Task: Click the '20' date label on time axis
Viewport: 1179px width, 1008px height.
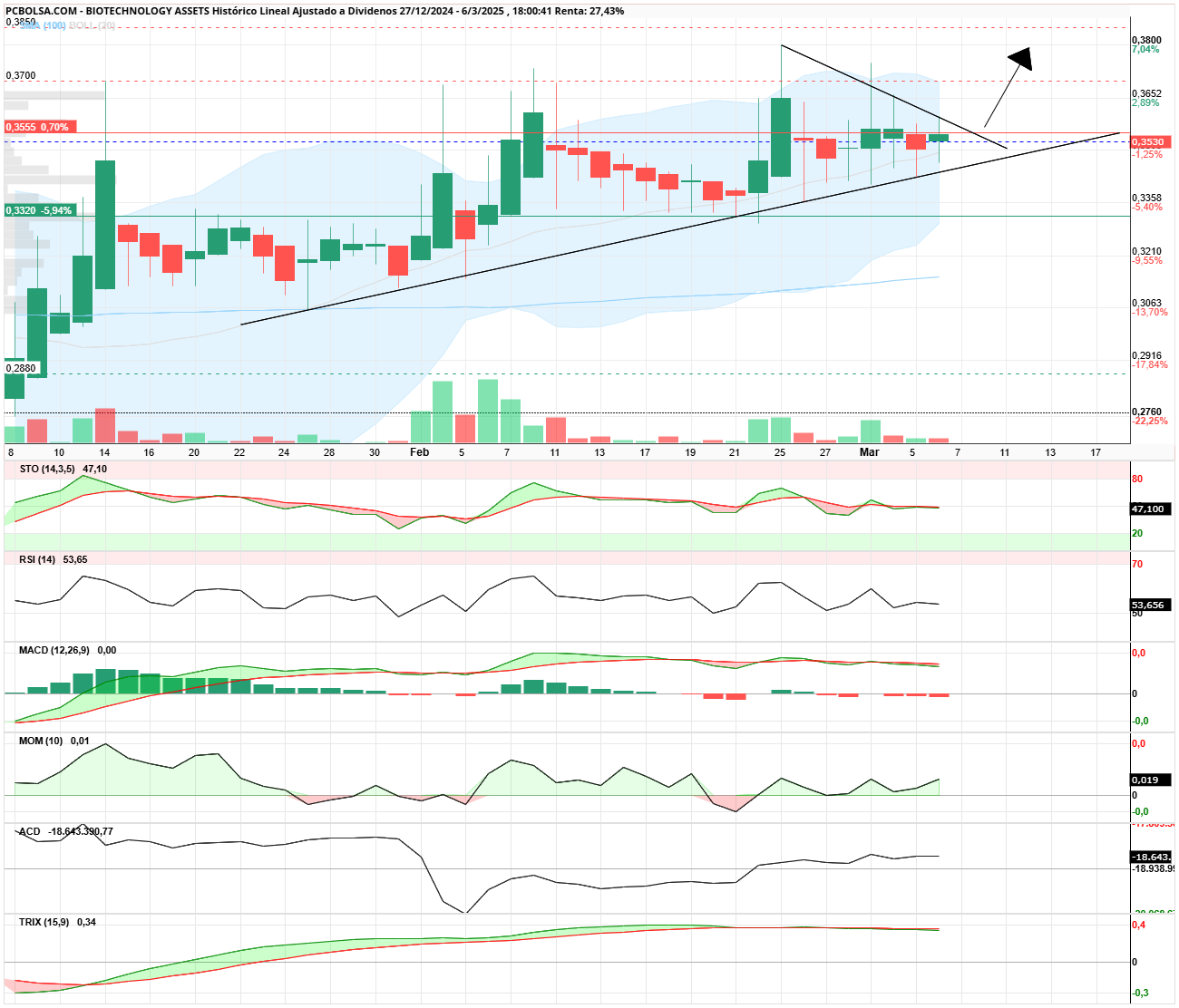Action: (x=194, y=452)
